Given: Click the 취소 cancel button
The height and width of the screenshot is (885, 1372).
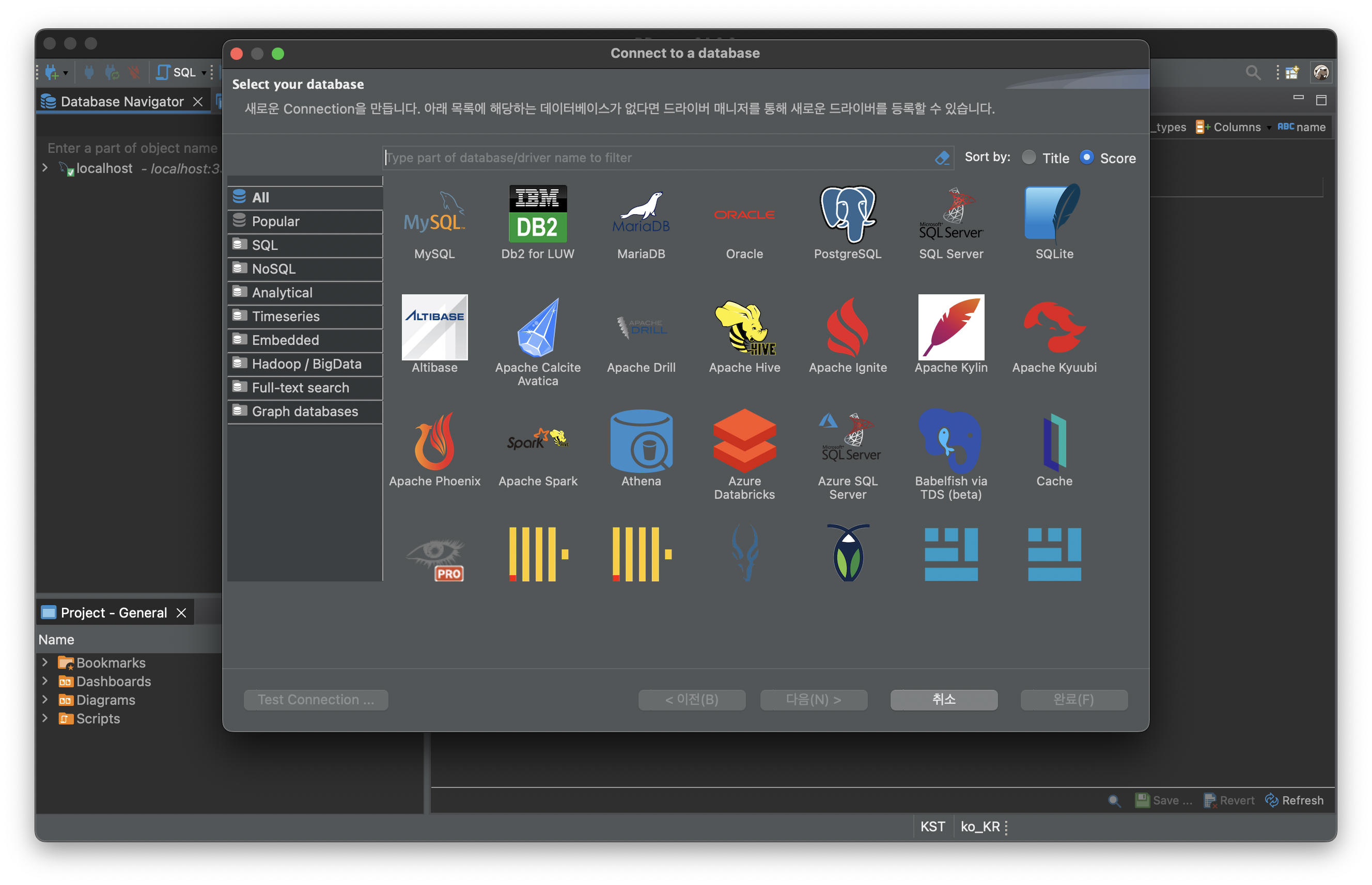Looking at the screenshot, I should pos(943,700).
